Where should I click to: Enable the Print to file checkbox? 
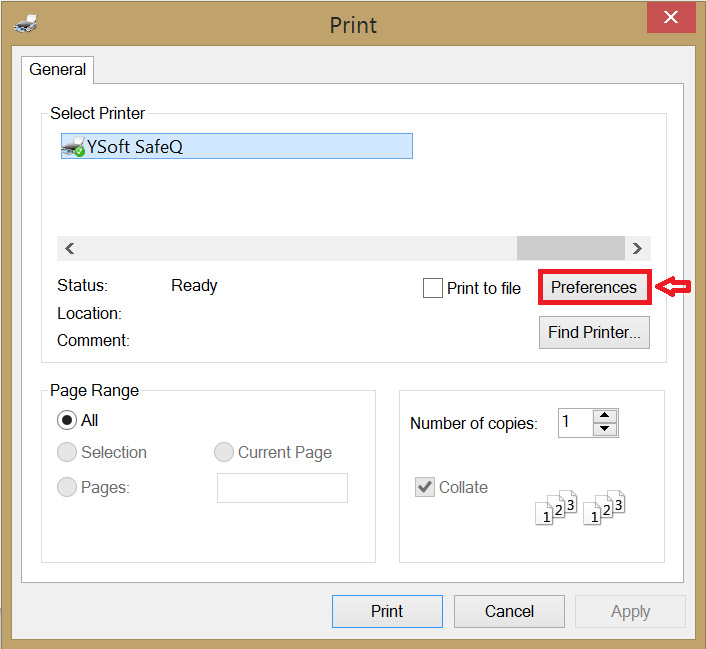pos(433,288)
